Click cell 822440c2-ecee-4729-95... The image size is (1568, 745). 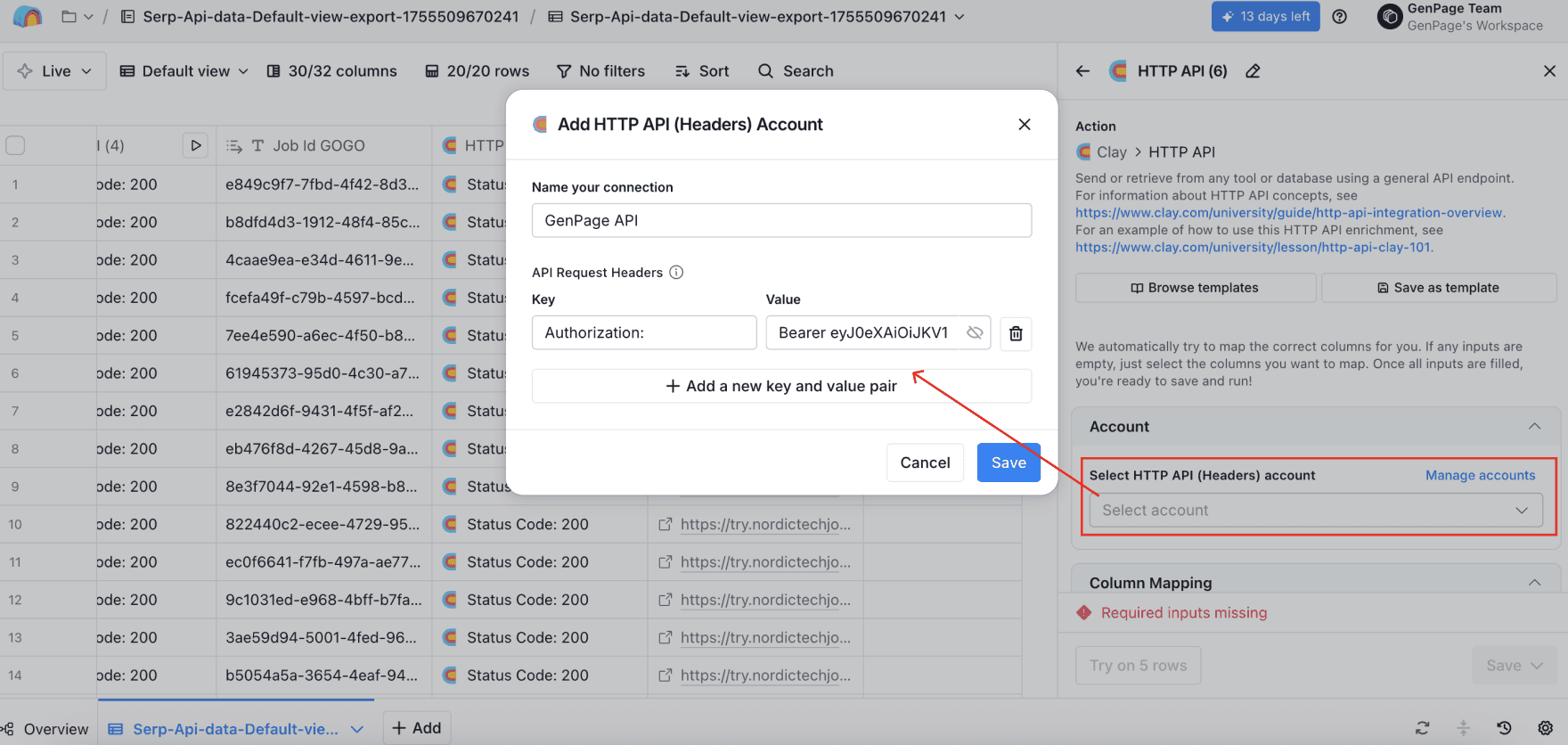pyautogui.click(x=323, y=524)
